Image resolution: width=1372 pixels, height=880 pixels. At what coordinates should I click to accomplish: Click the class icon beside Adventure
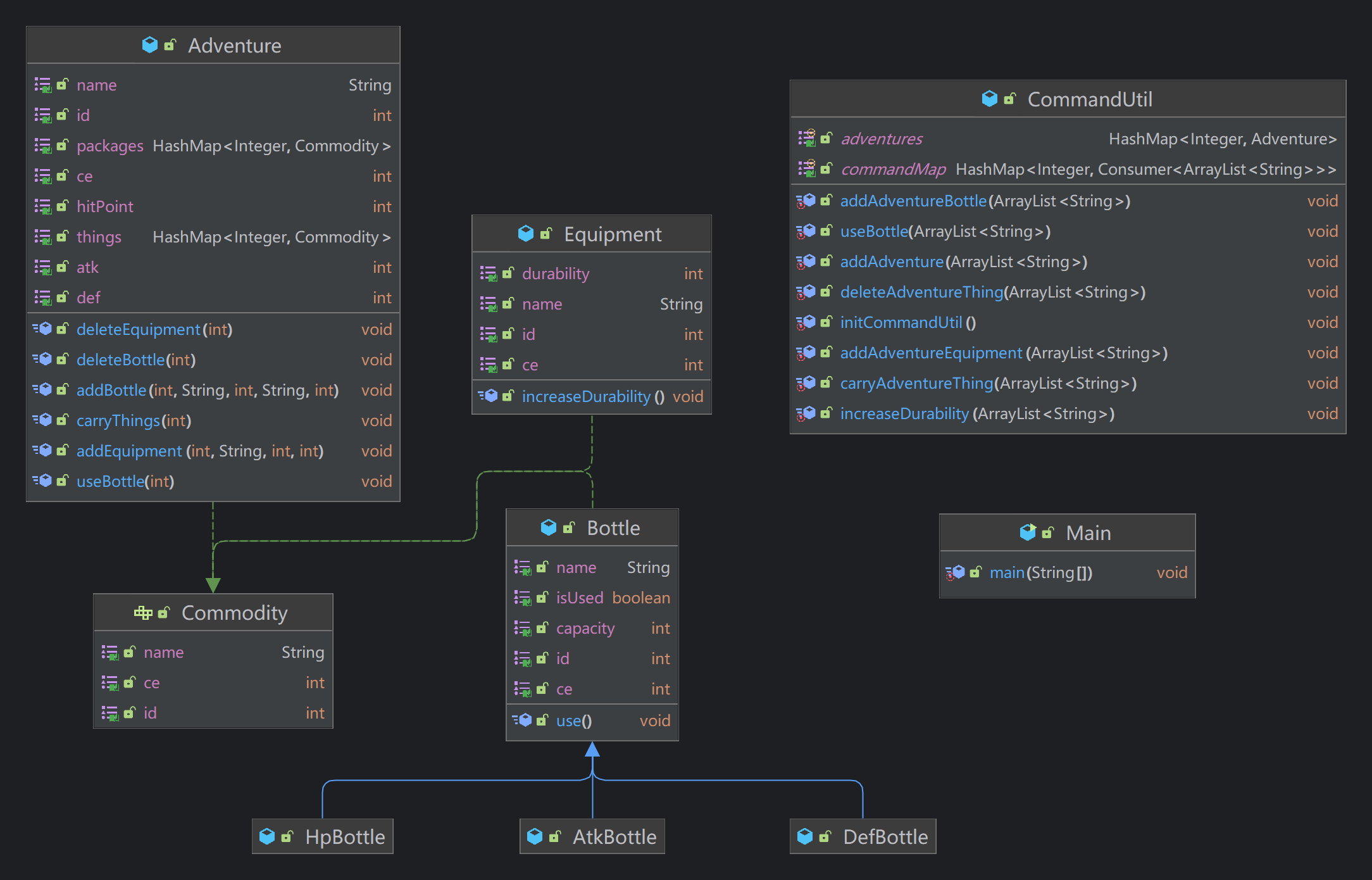pyautogui.click(x=150, y=45)
